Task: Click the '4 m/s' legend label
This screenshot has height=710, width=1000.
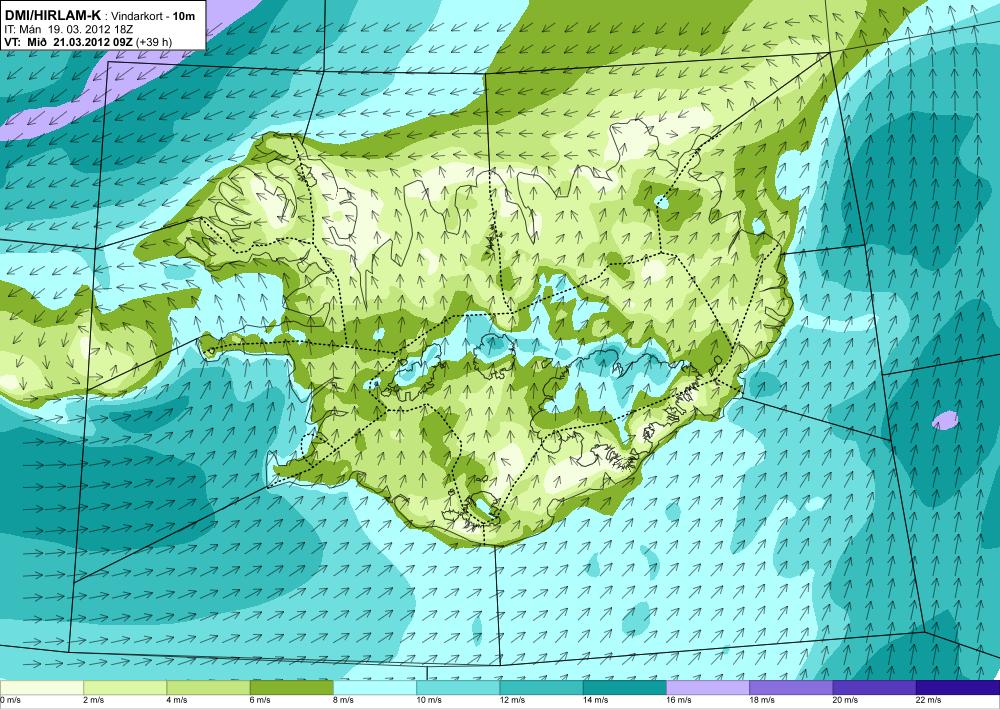Action: coord(177,700)
